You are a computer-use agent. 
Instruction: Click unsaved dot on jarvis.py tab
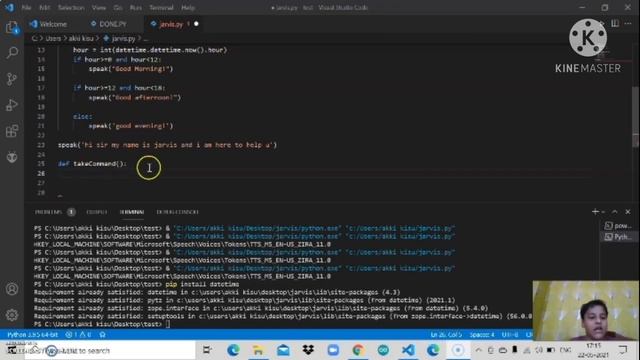pos(196,24)
